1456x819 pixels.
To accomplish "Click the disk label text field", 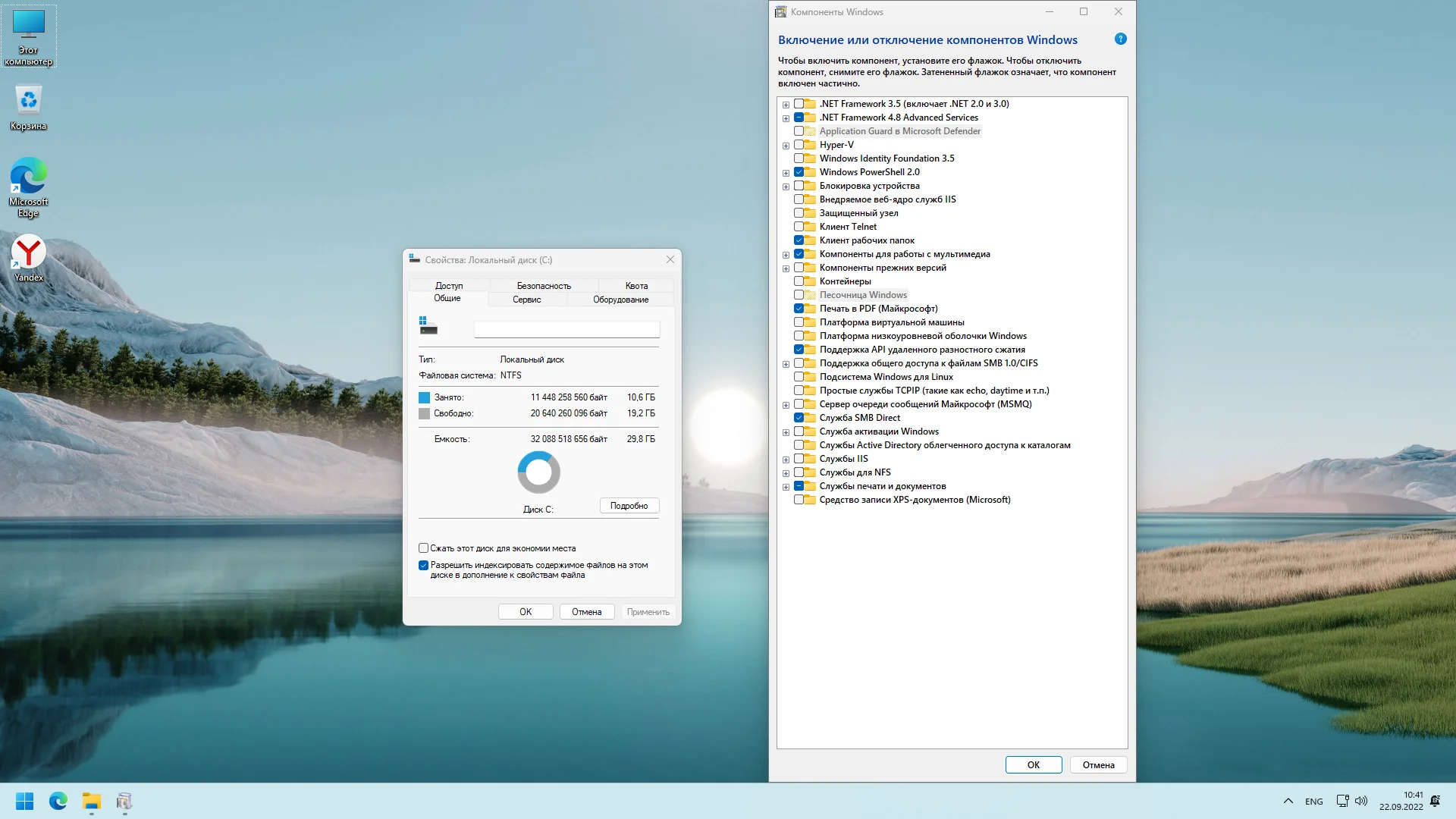I will coord(566,329).
